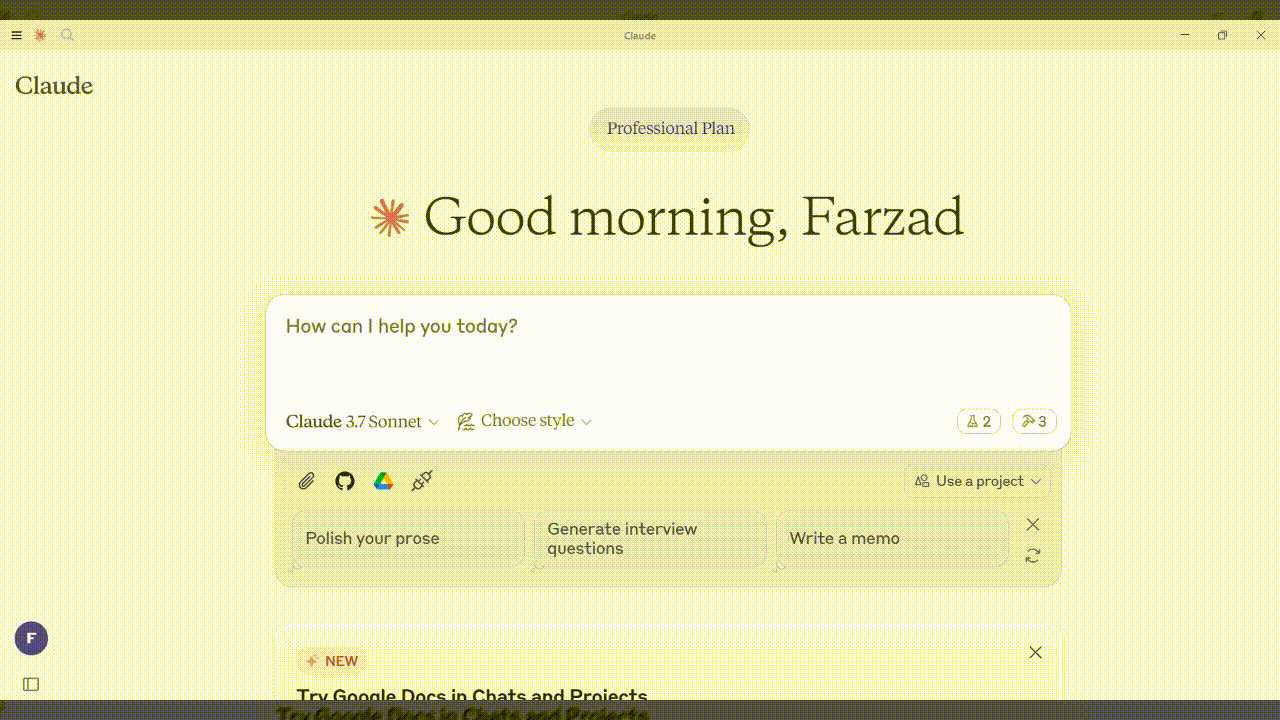
Task: Select the Write a memo suggestion
Action: pyautogui.click(x=891, y=538)
